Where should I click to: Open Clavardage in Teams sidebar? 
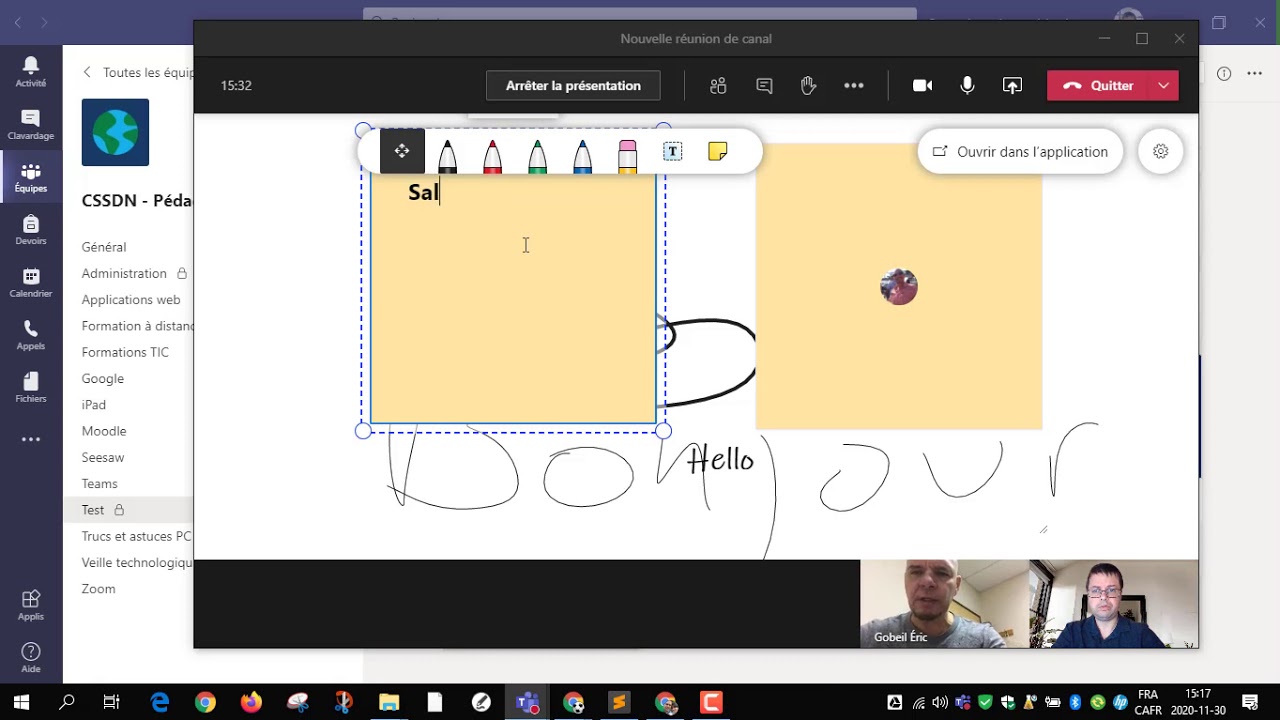pos(31,124)
